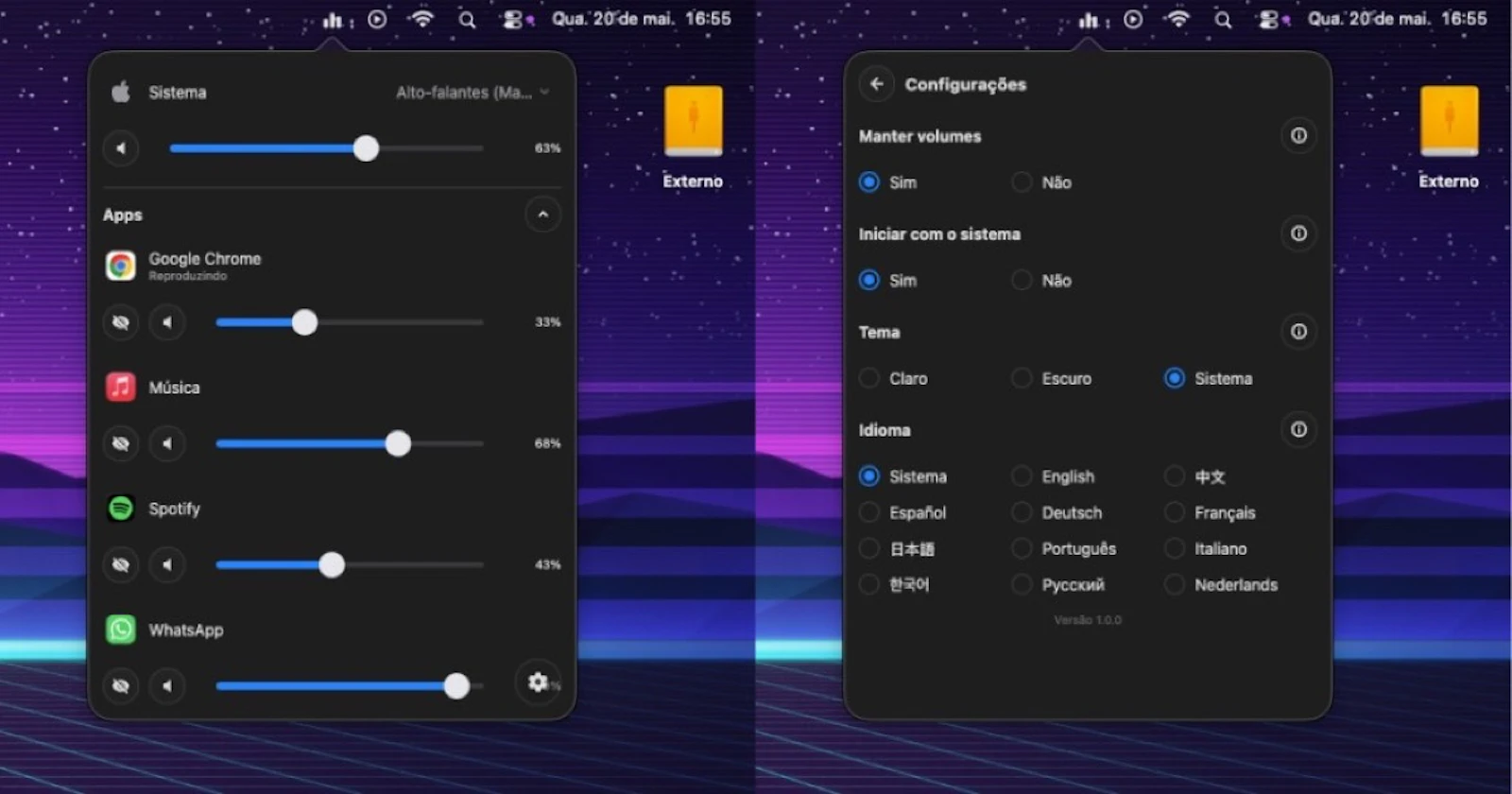Click the Spotify app icon
1512x794 pixels.
coord(121,509)
